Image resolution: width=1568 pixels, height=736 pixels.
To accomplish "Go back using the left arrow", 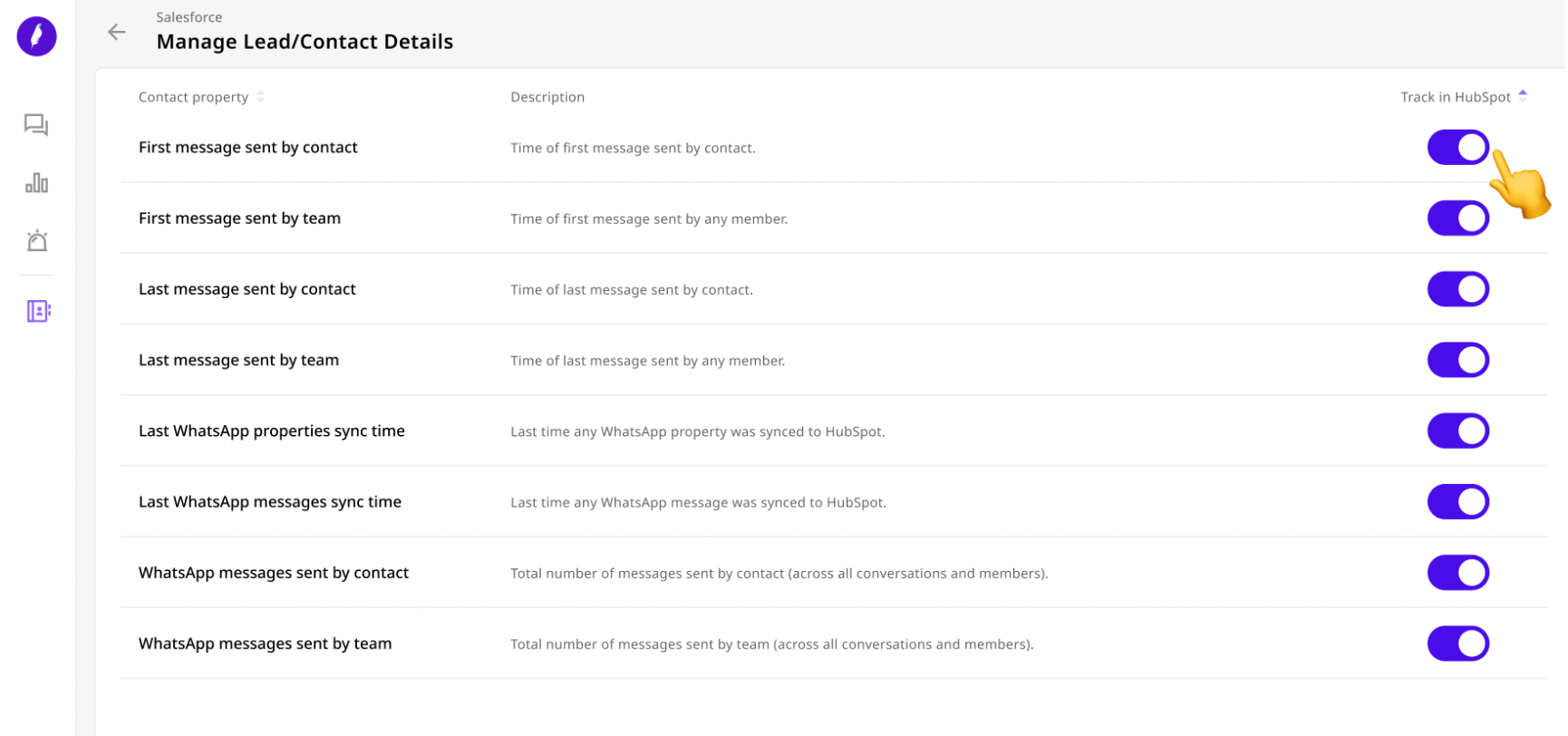I will [x=117, y=33].
